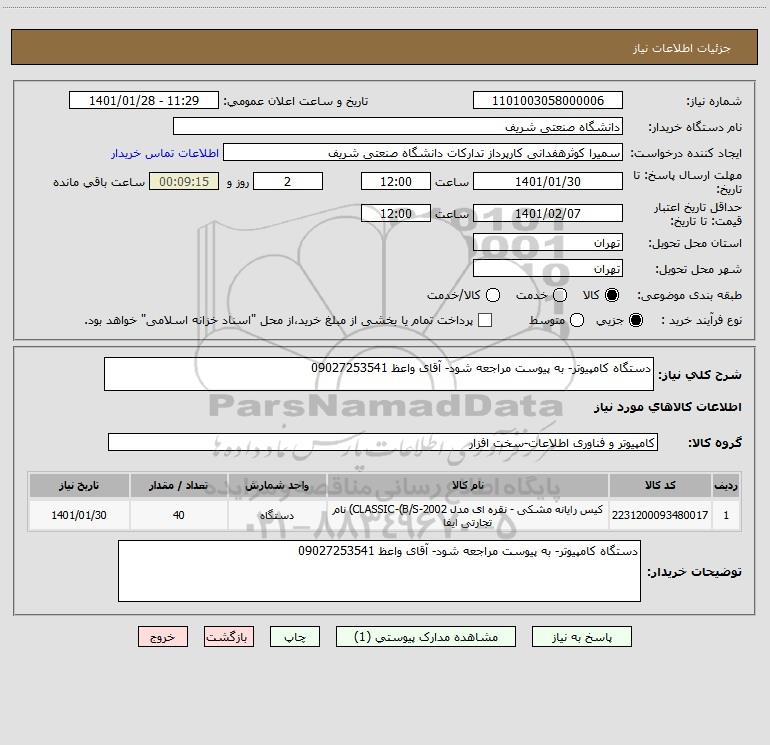Click row number 1 cell

pos(726,515)
